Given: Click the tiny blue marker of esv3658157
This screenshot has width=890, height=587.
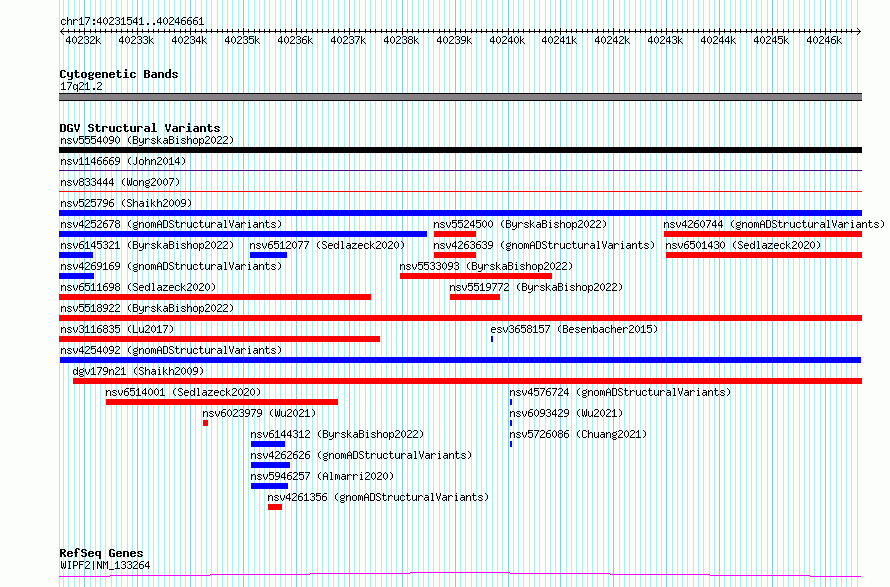Looking at the screenshot, I should coord(492,339).
